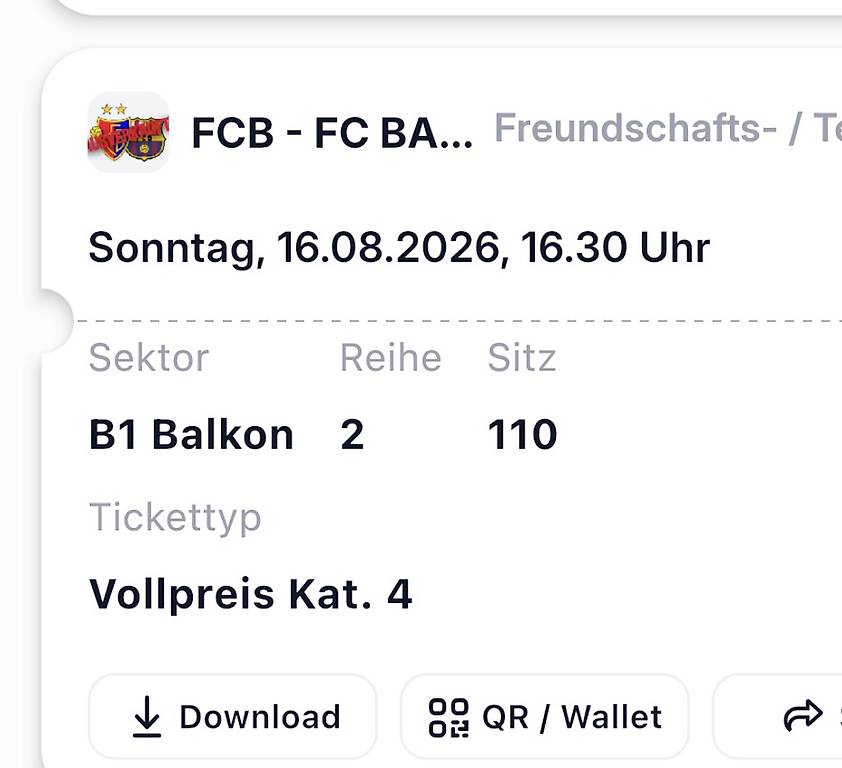This screenshot has width=842, height=768.
Task: Select the Sitz label
Action: 521,358
